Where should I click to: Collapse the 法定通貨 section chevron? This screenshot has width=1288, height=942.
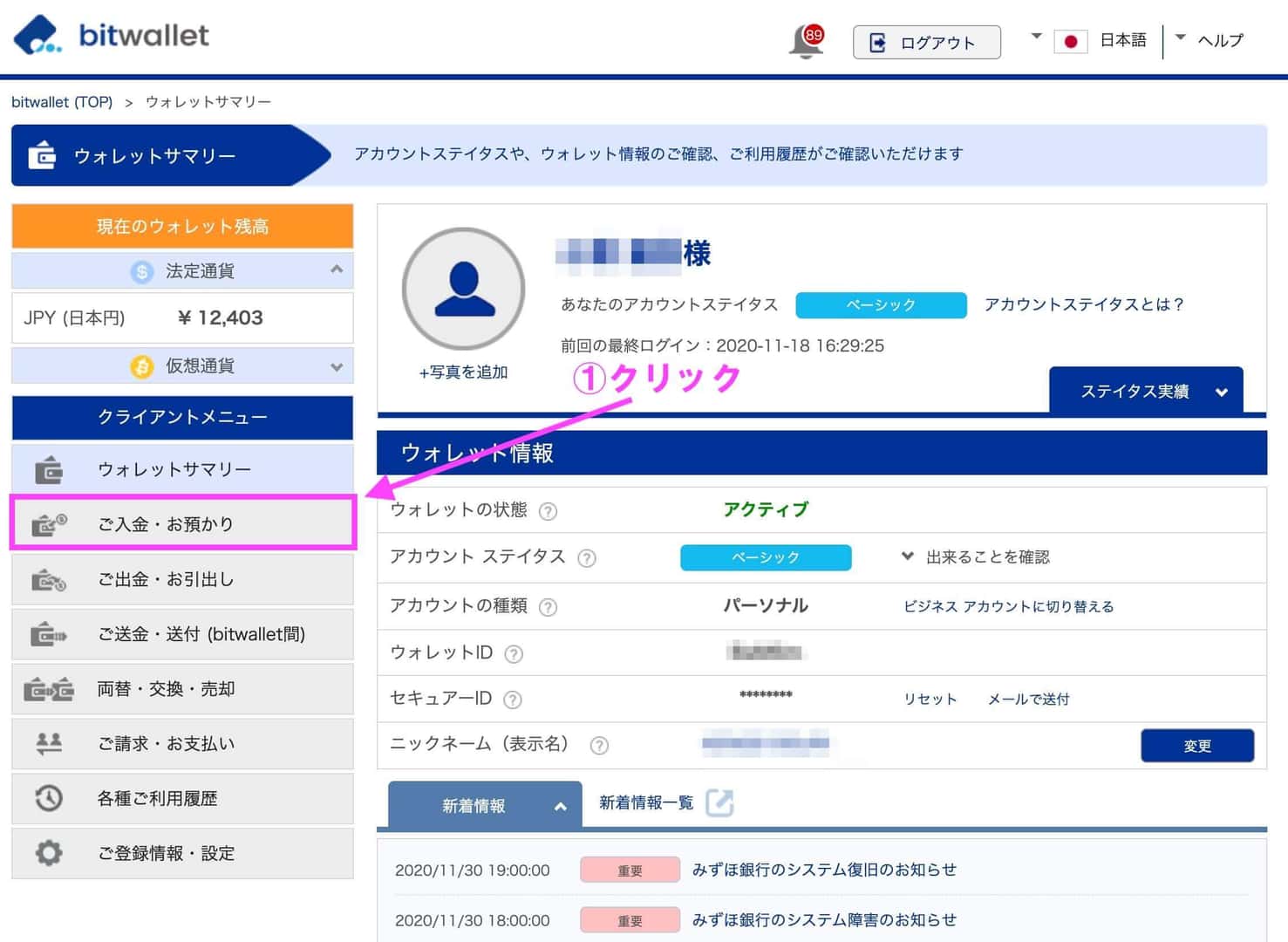click(x=337, y=270)
